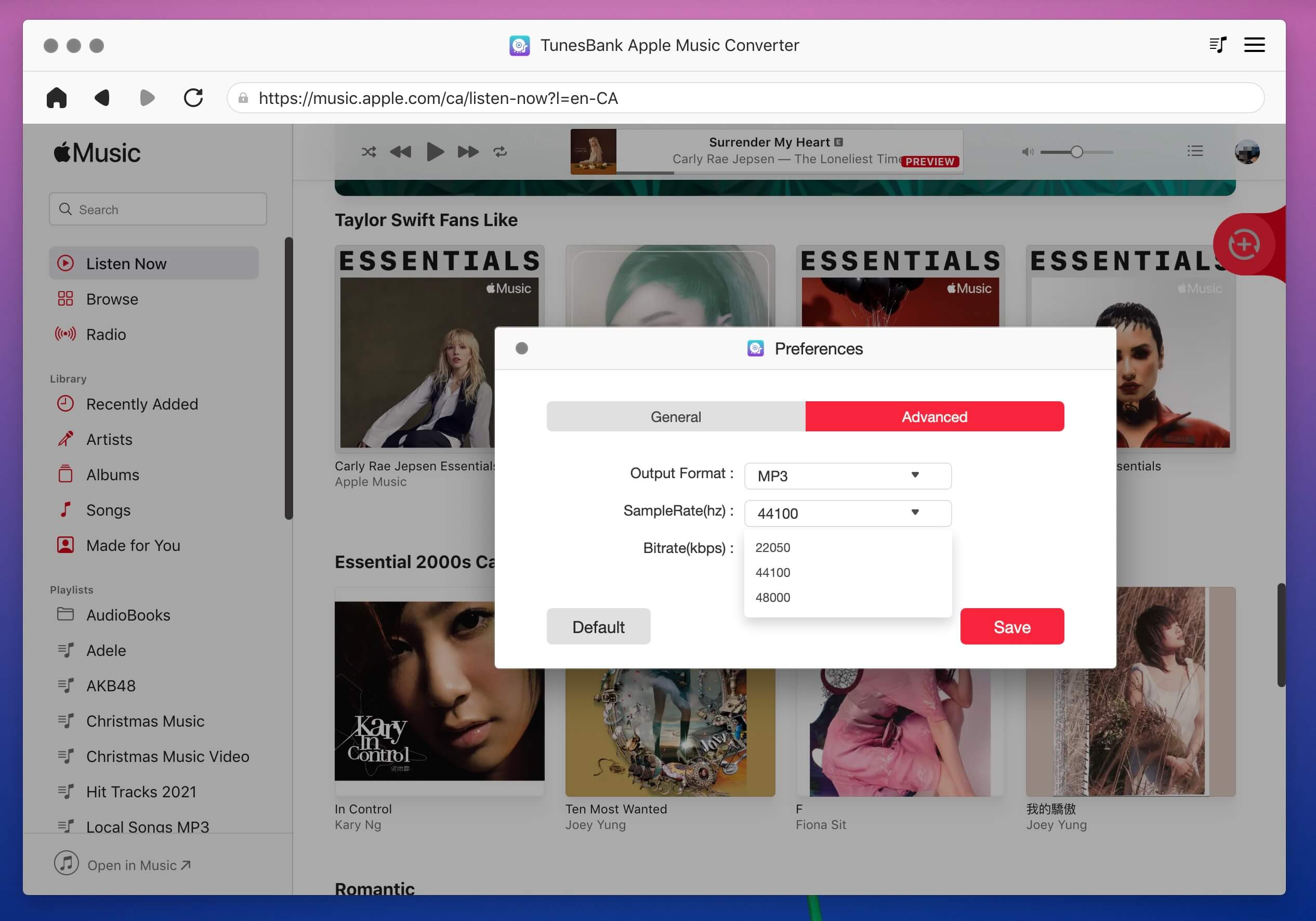The width and height of the screenshot is (1316, 921).
Task: Open the account profile avatar
Action: [x=1247, y=152]
